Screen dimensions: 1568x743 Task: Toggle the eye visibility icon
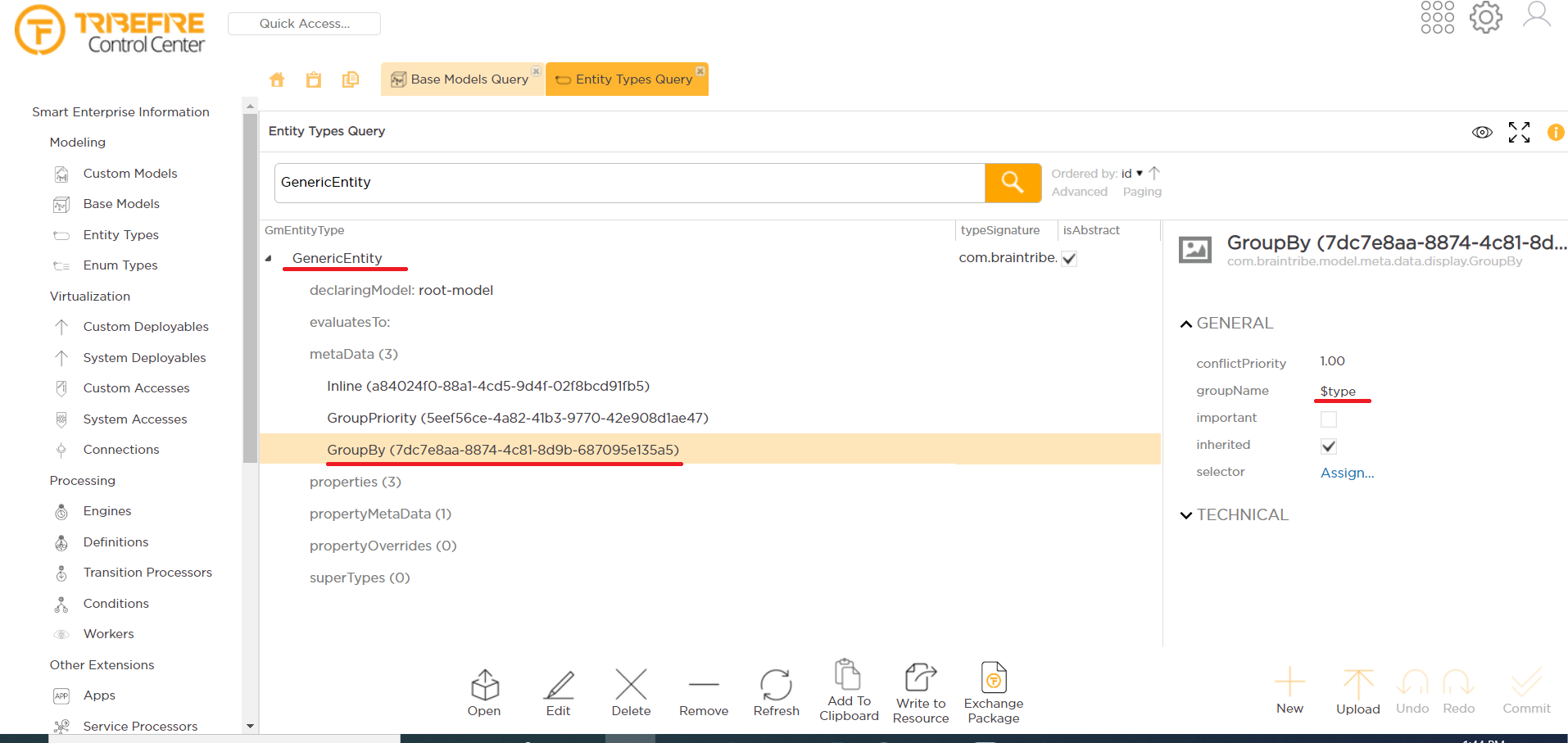point(1482,133)
